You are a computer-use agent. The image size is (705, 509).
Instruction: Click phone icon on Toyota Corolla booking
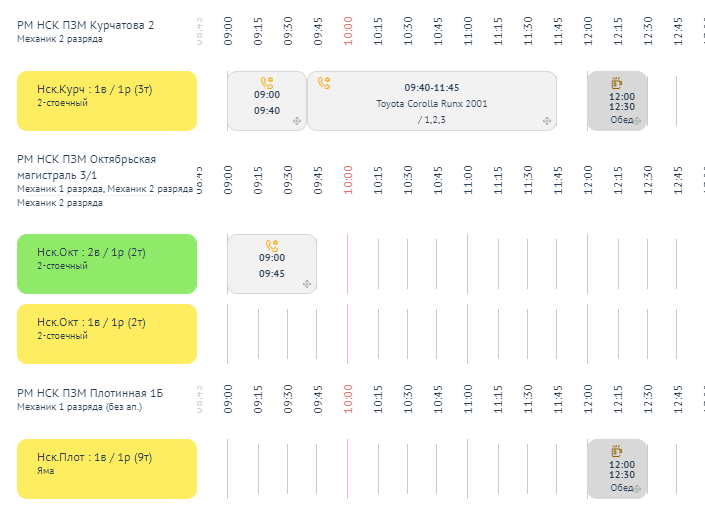point(323,83)
